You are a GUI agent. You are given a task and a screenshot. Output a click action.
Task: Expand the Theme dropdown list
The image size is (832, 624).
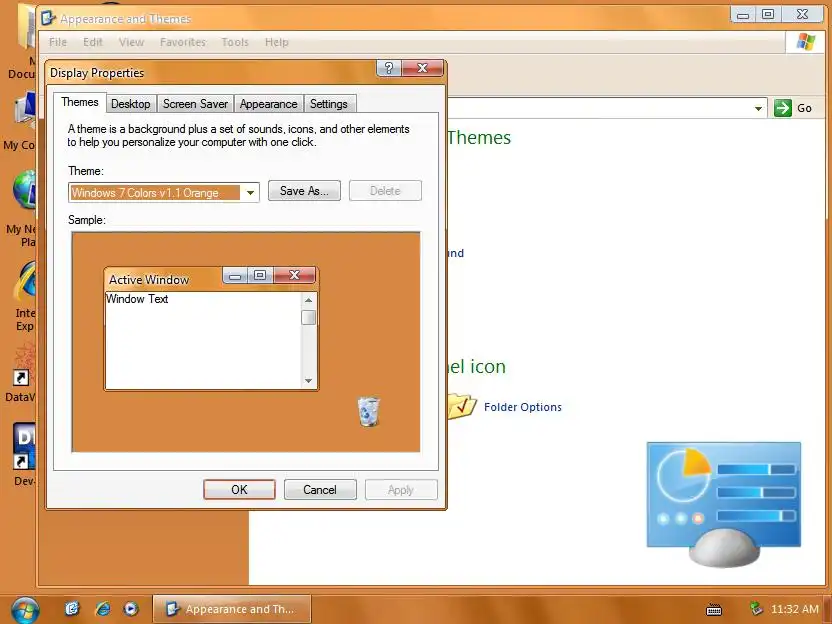(250, 193)
